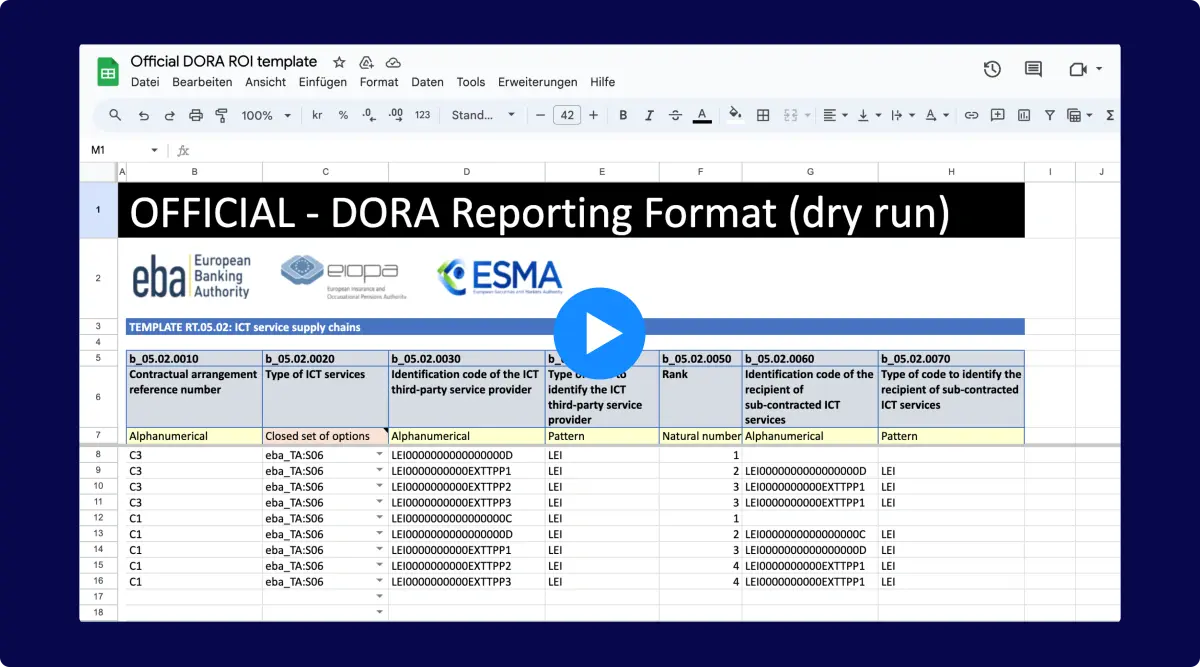The image size is (1200, 667).
Task: Toggle bold formatting
Action: [x=623, y=115]
